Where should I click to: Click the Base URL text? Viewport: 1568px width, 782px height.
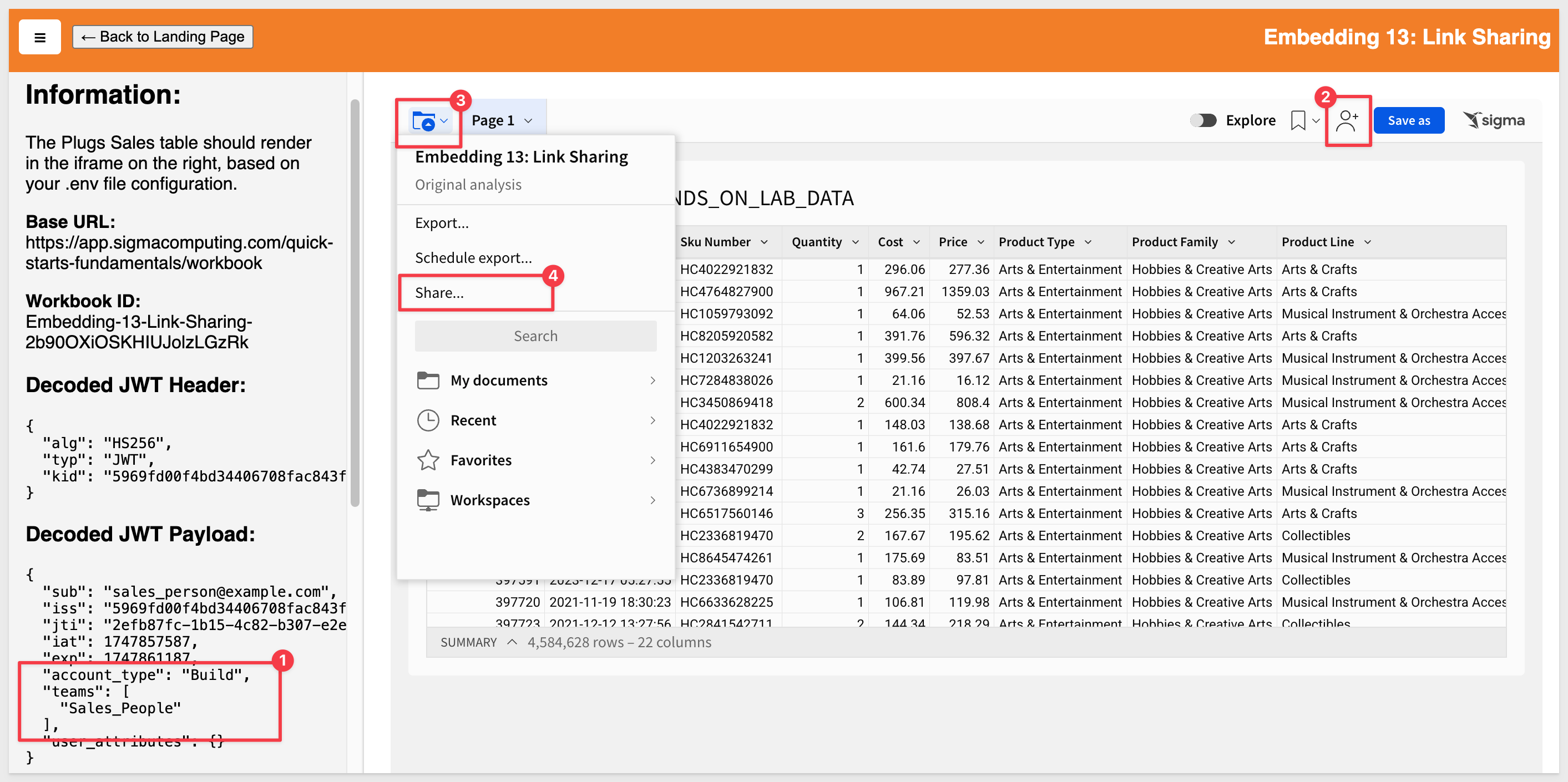click(x=179, y=252)
